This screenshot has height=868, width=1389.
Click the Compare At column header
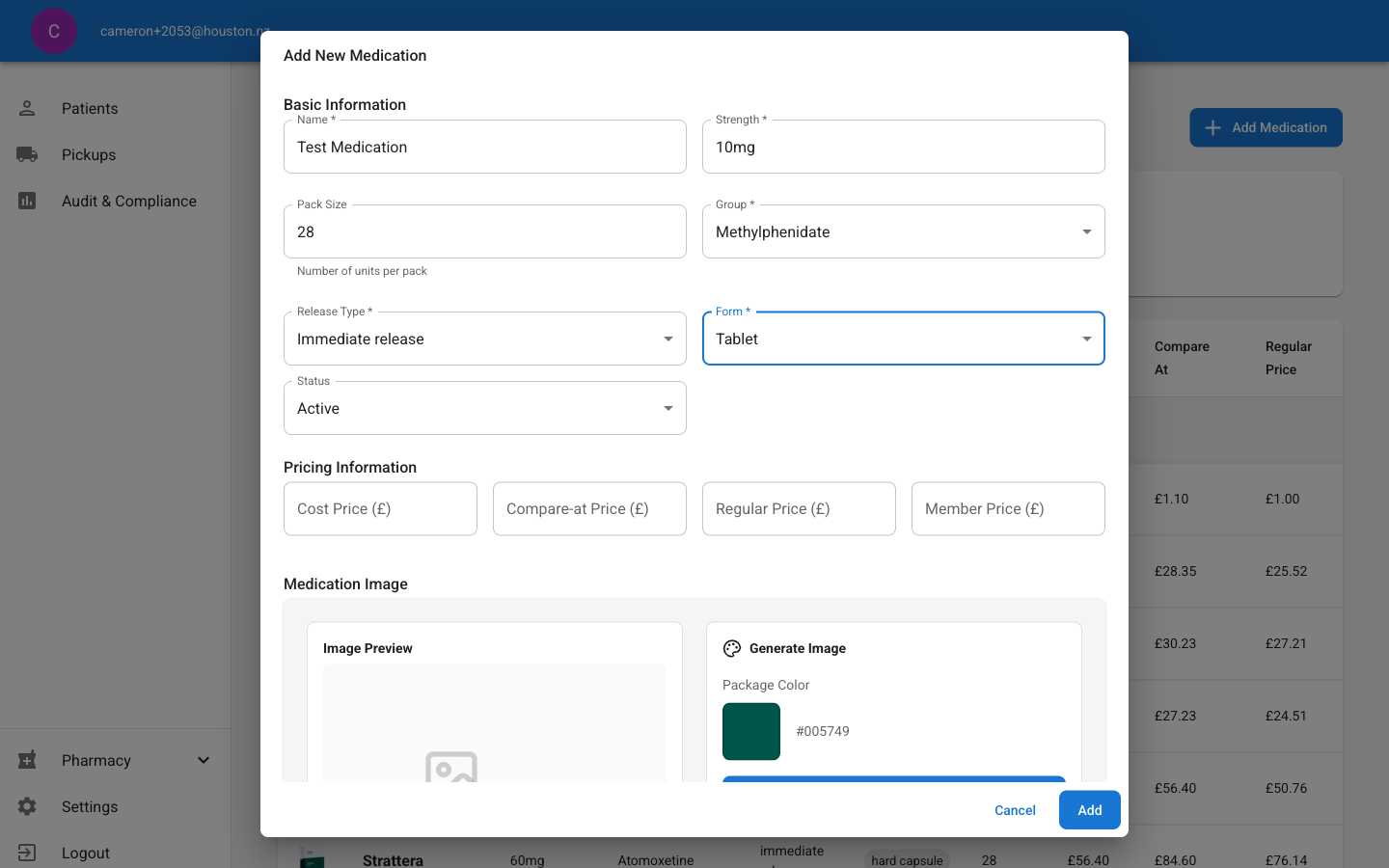[1182, 358]
